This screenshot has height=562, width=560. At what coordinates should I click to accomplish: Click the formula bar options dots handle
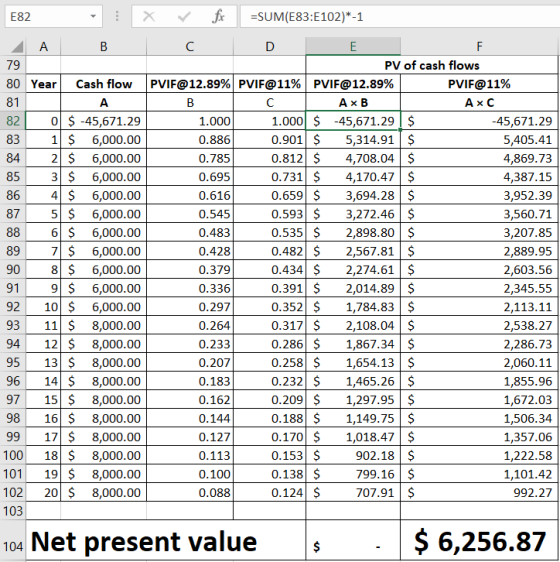[117, 16]
